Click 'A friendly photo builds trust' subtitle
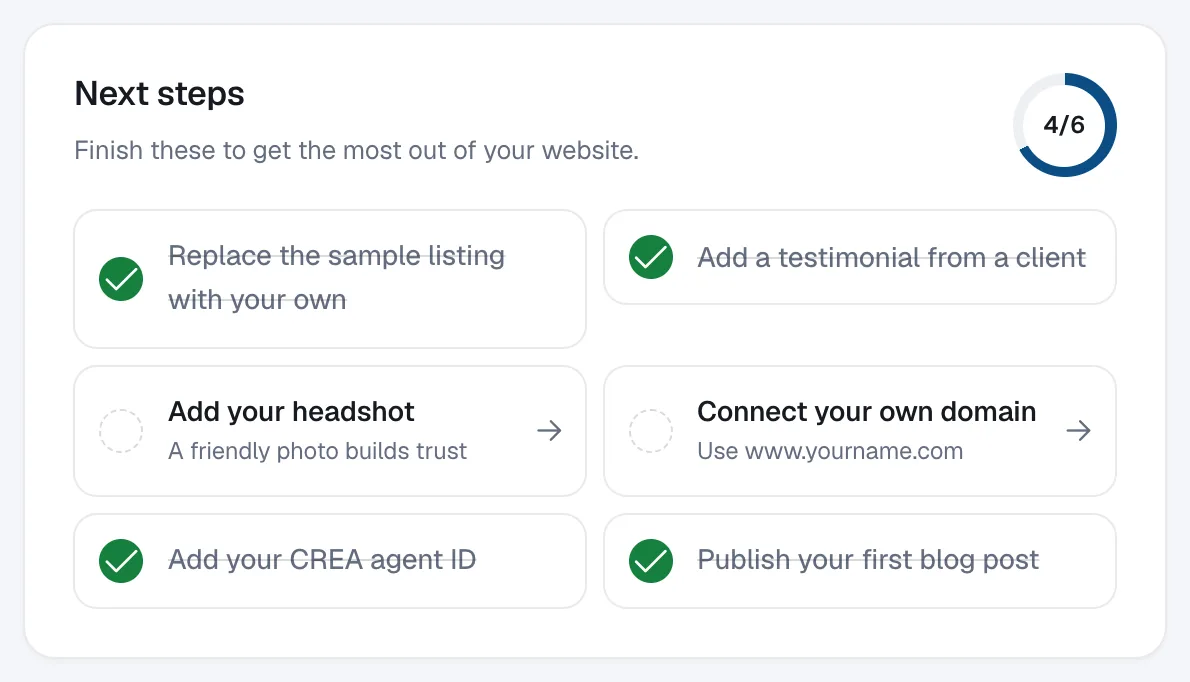The image size is (1190, 682). 317,451
